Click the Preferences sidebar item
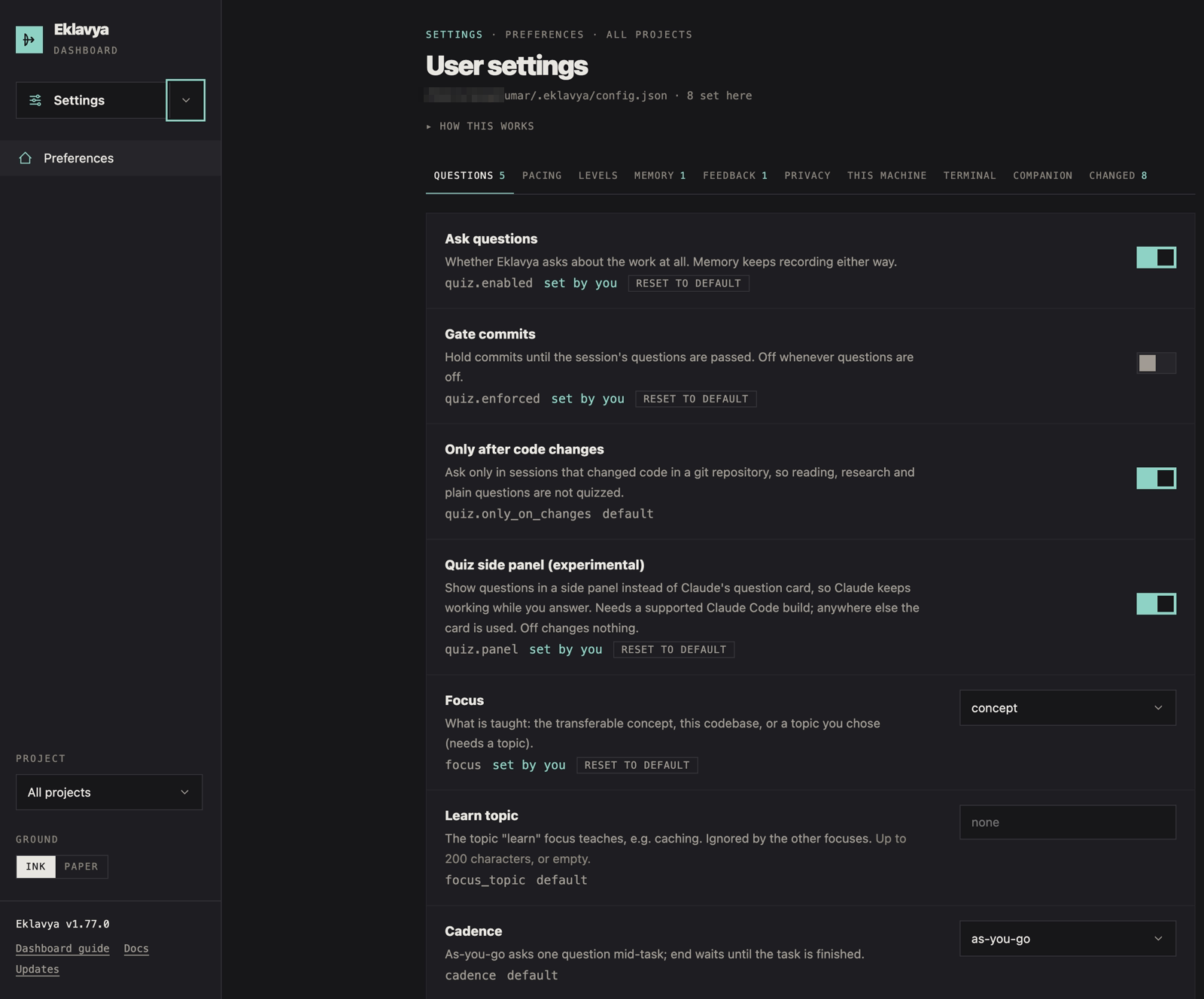 click(x=111, y=158)
